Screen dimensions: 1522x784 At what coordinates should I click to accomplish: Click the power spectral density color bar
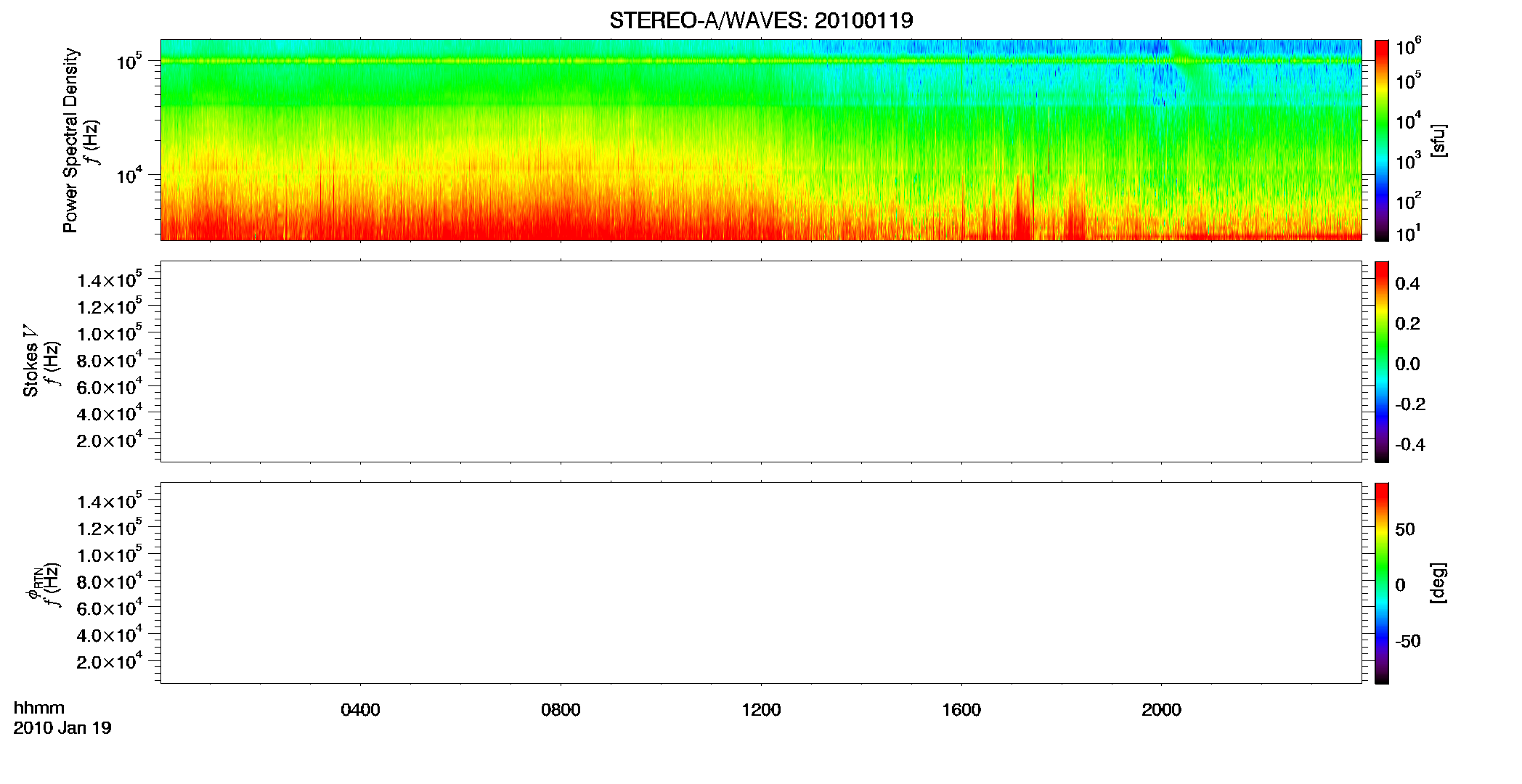click(x=1381, y=140)
